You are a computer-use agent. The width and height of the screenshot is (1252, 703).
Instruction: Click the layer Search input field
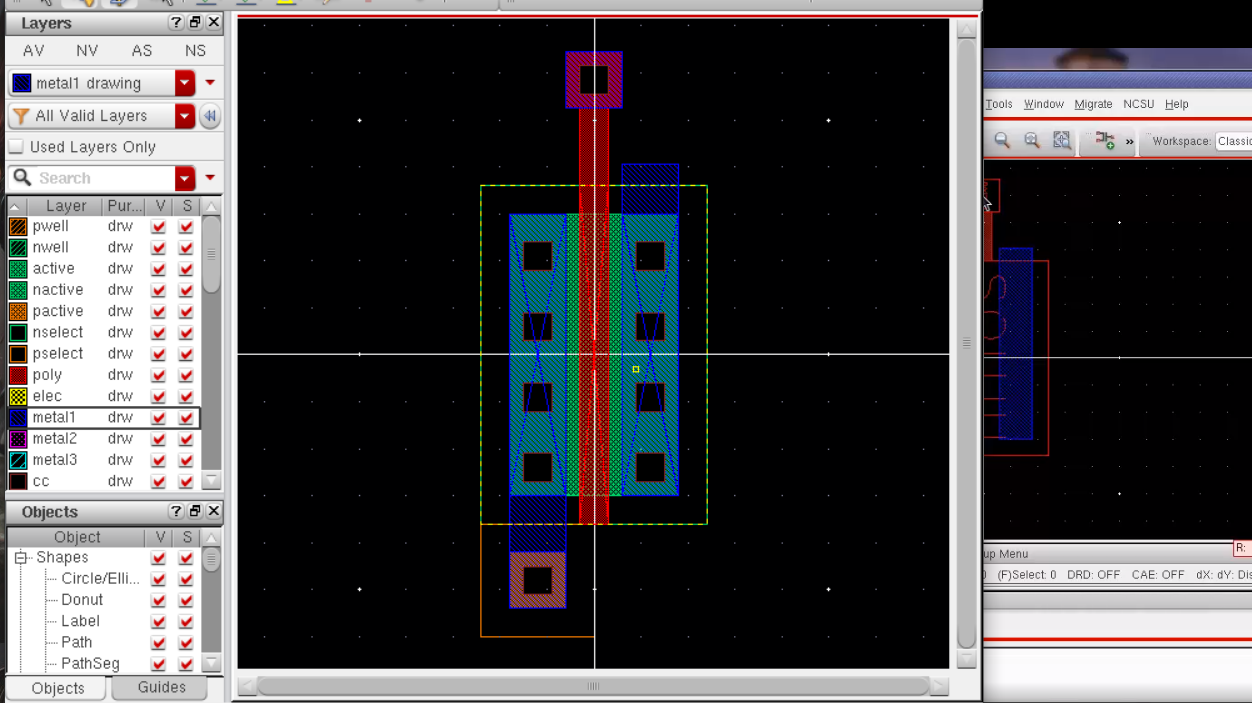[91, 178]
